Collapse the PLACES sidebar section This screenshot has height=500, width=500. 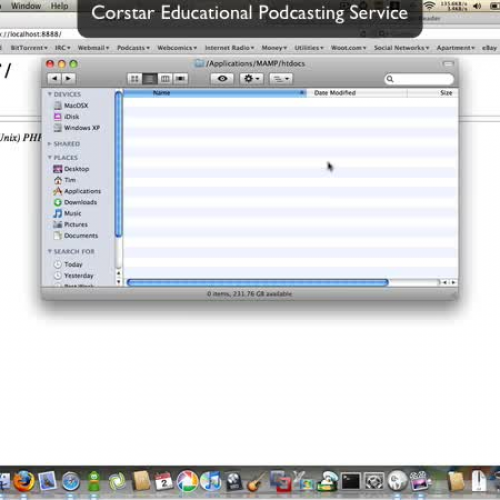tap(50, 157)
